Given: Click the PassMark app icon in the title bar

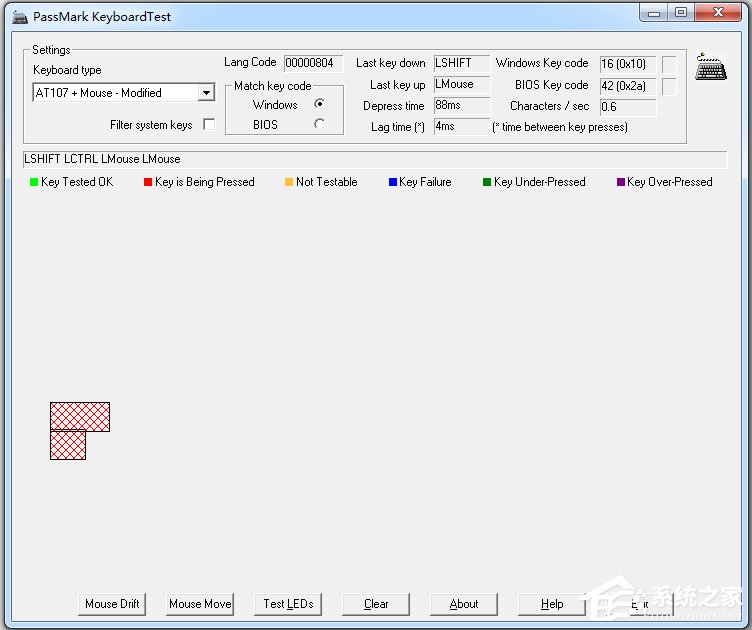Looking at the screenshot, I should [x=19, y=13].
